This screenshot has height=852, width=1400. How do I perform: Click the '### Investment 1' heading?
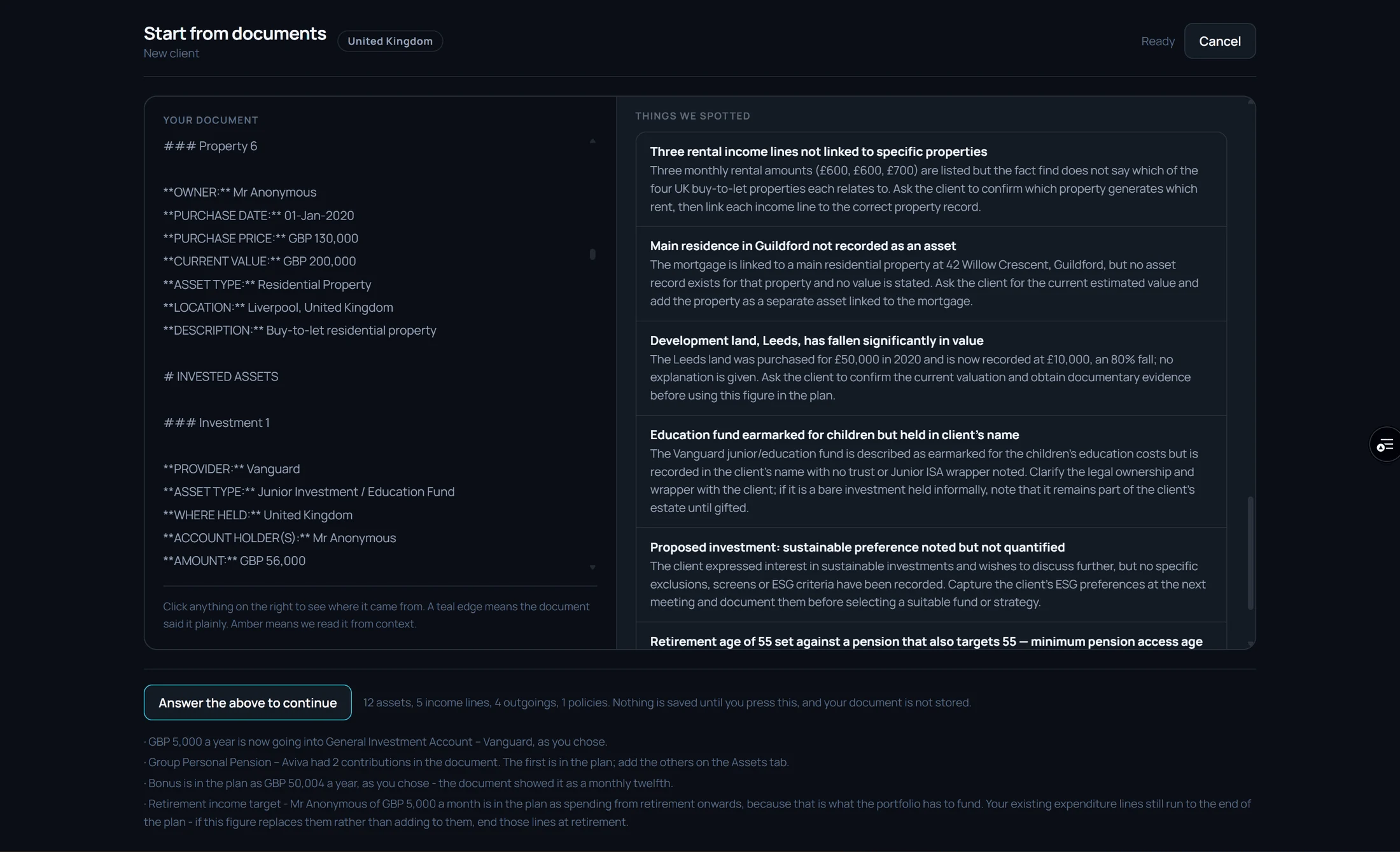click(x=216, y=423)
